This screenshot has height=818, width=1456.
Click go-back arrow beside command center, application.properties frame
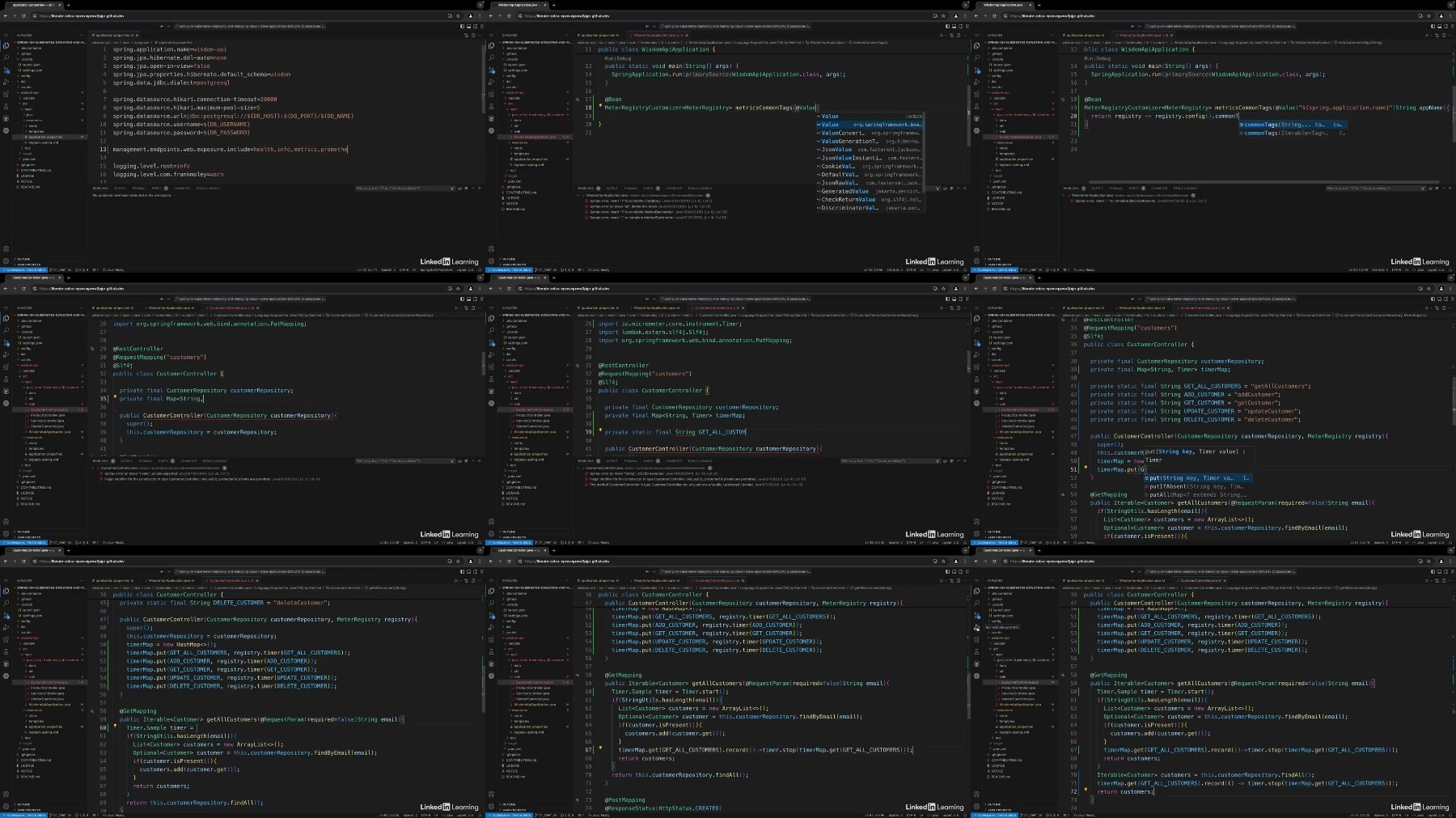point(162,26)
